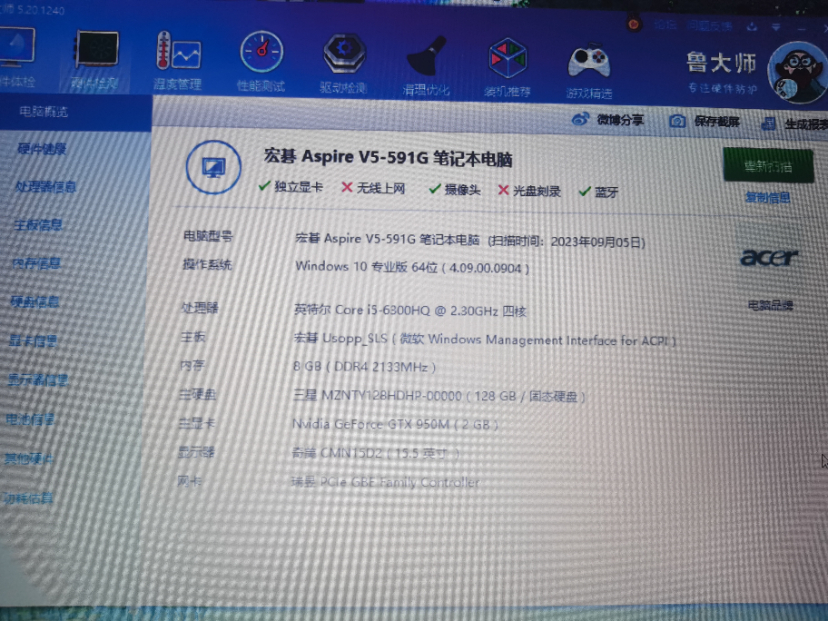This screenshot has width=828, height=621.
Task: Open 其他硬件 sidebar item
Action: click(x=29, y=458)
